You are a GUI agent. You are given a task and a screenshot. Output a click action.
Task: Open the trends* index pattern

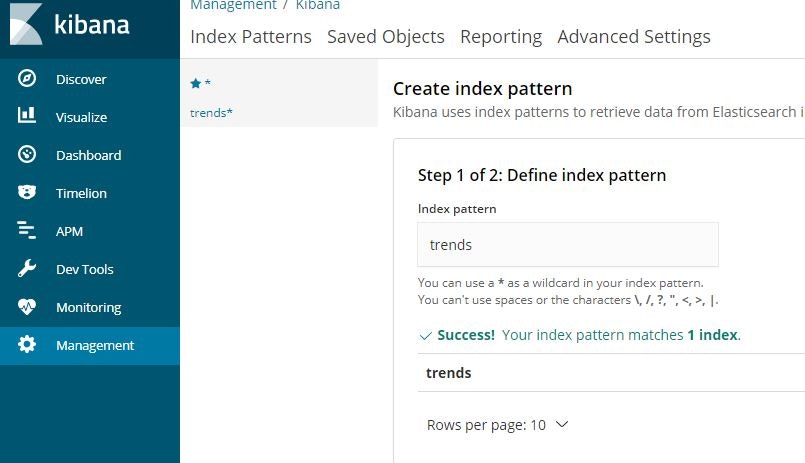(211, 113)
